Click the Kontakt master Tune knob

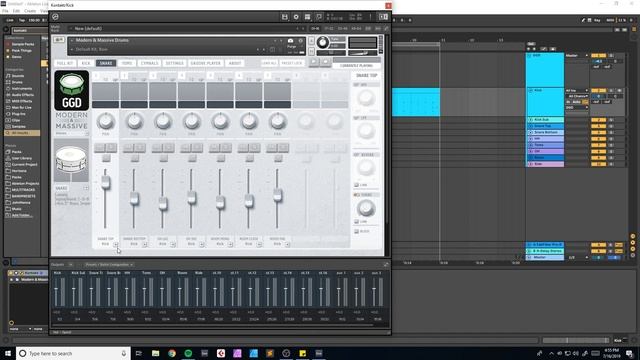322,42
